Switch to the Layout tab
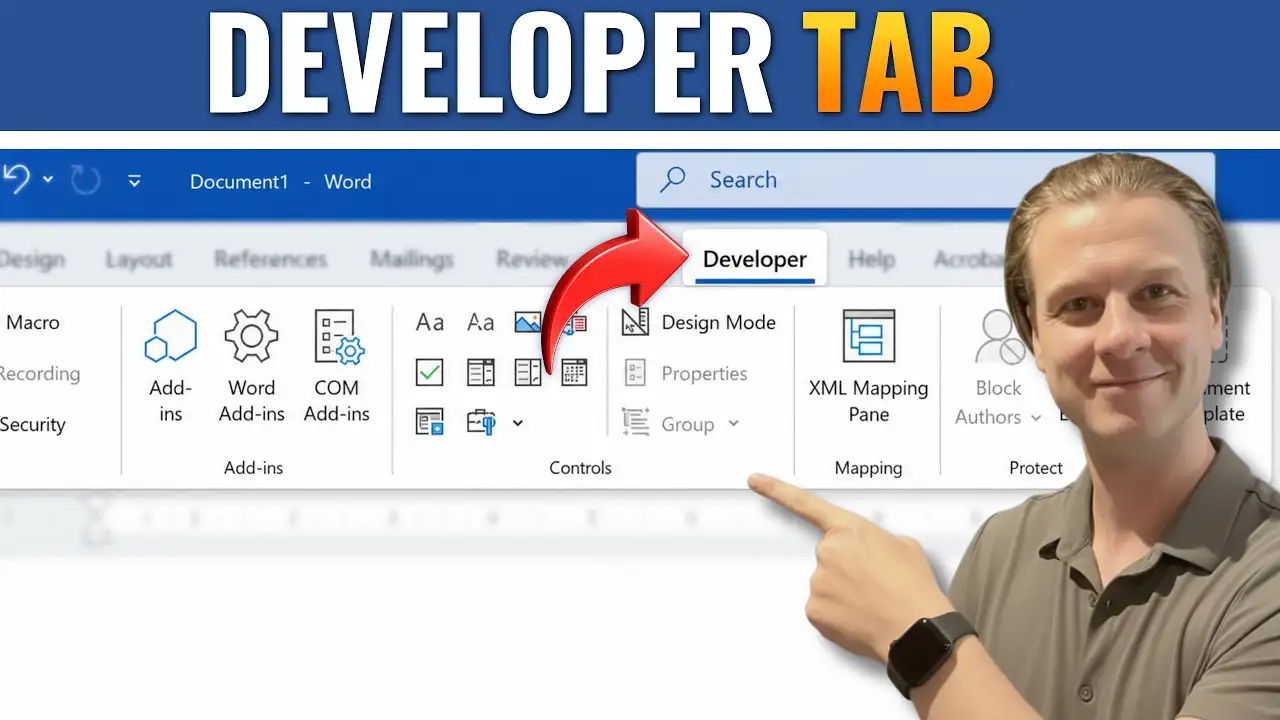The height and width of the screenshot is (720, 1280). coord(139,260)
